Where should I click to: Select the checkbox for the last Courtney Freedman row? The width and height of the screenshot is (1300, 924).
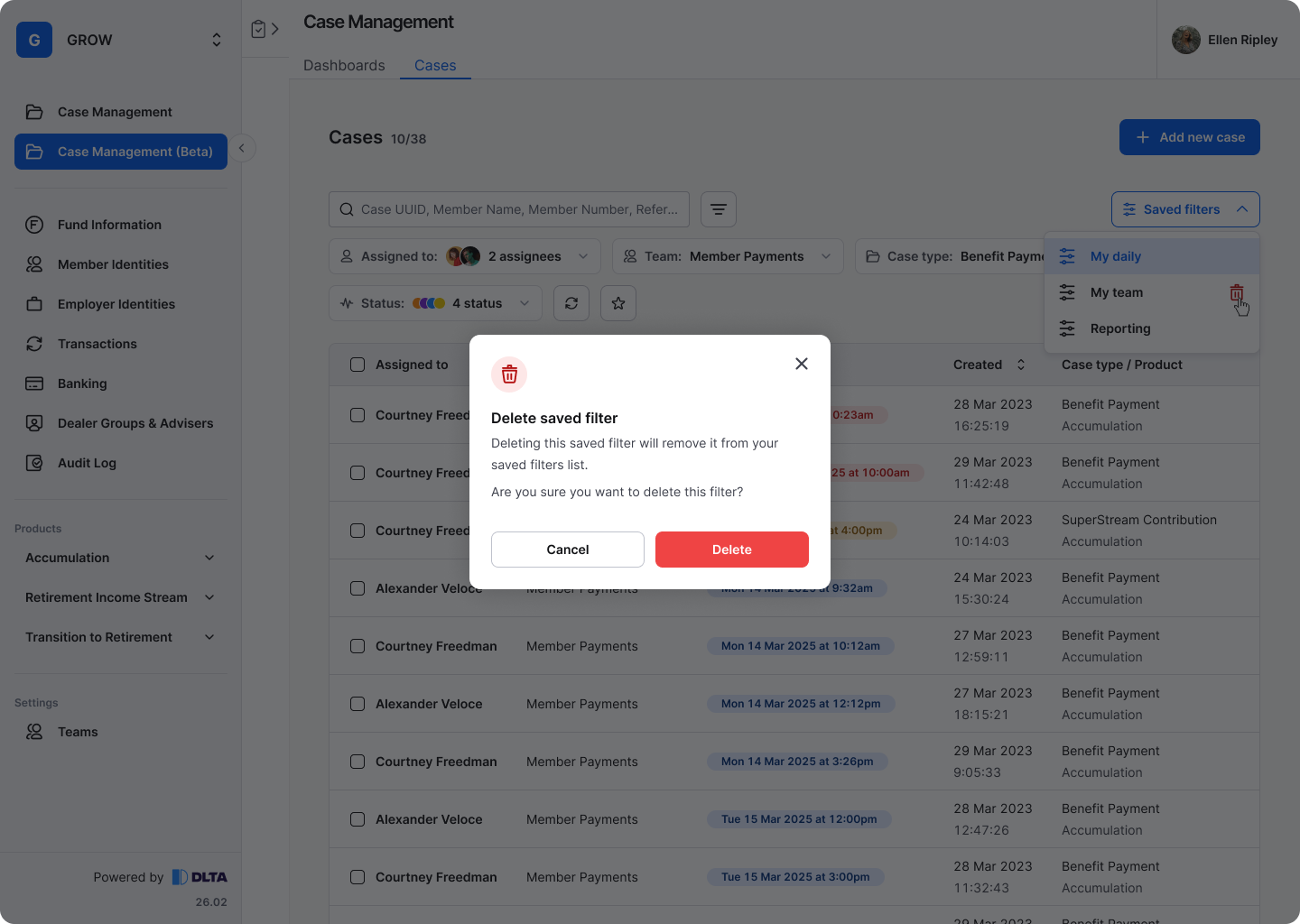357,877
